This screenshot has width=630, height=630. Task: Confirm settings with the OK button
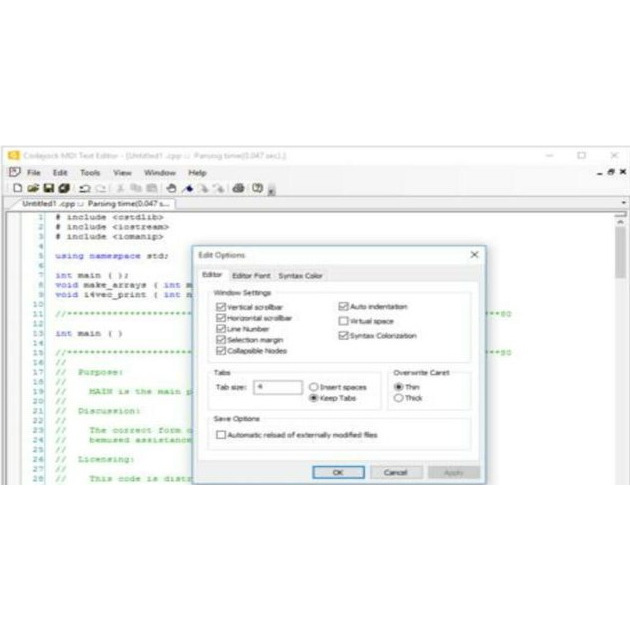(x=338, y=472)
